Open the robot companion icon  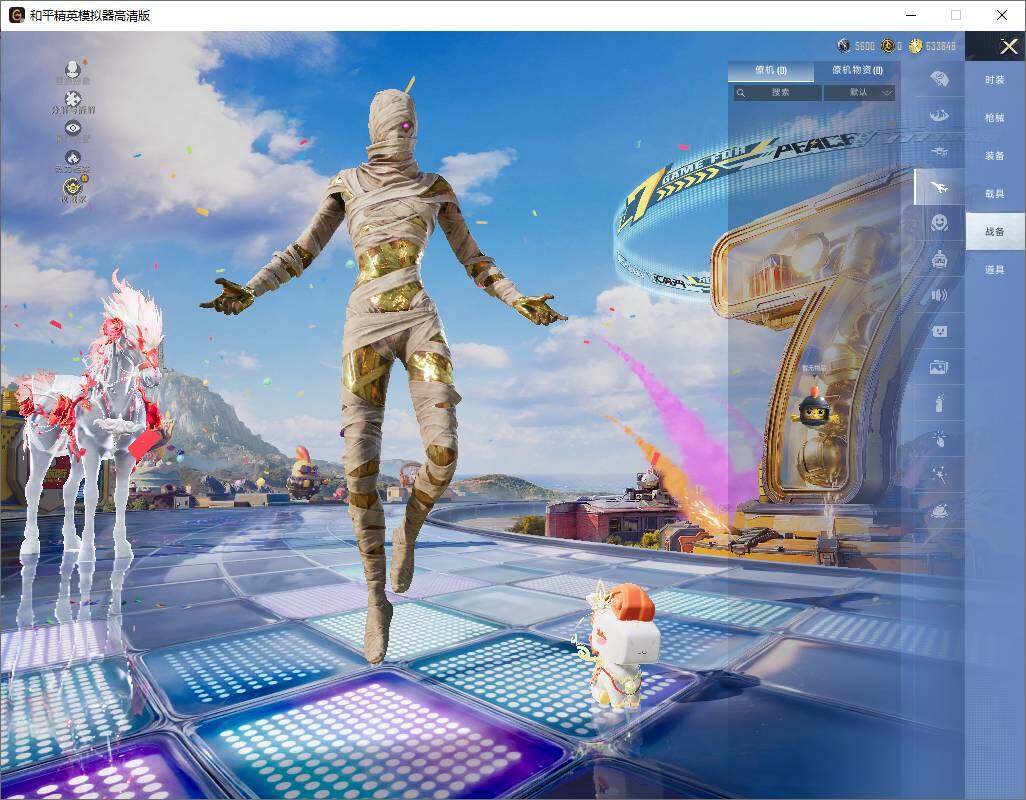[939, 259]
